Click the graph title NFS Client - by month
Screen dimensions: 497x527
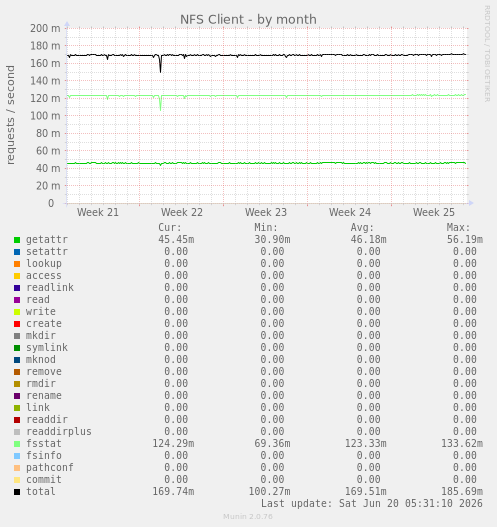pyautogui.click(x=248, y=19)
